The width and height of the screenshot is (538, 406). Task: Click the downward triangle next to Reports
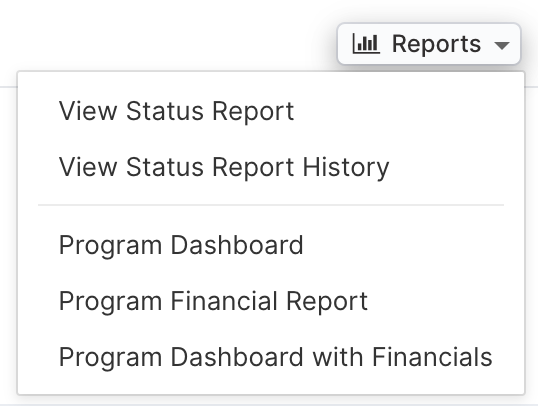[502, 45]
